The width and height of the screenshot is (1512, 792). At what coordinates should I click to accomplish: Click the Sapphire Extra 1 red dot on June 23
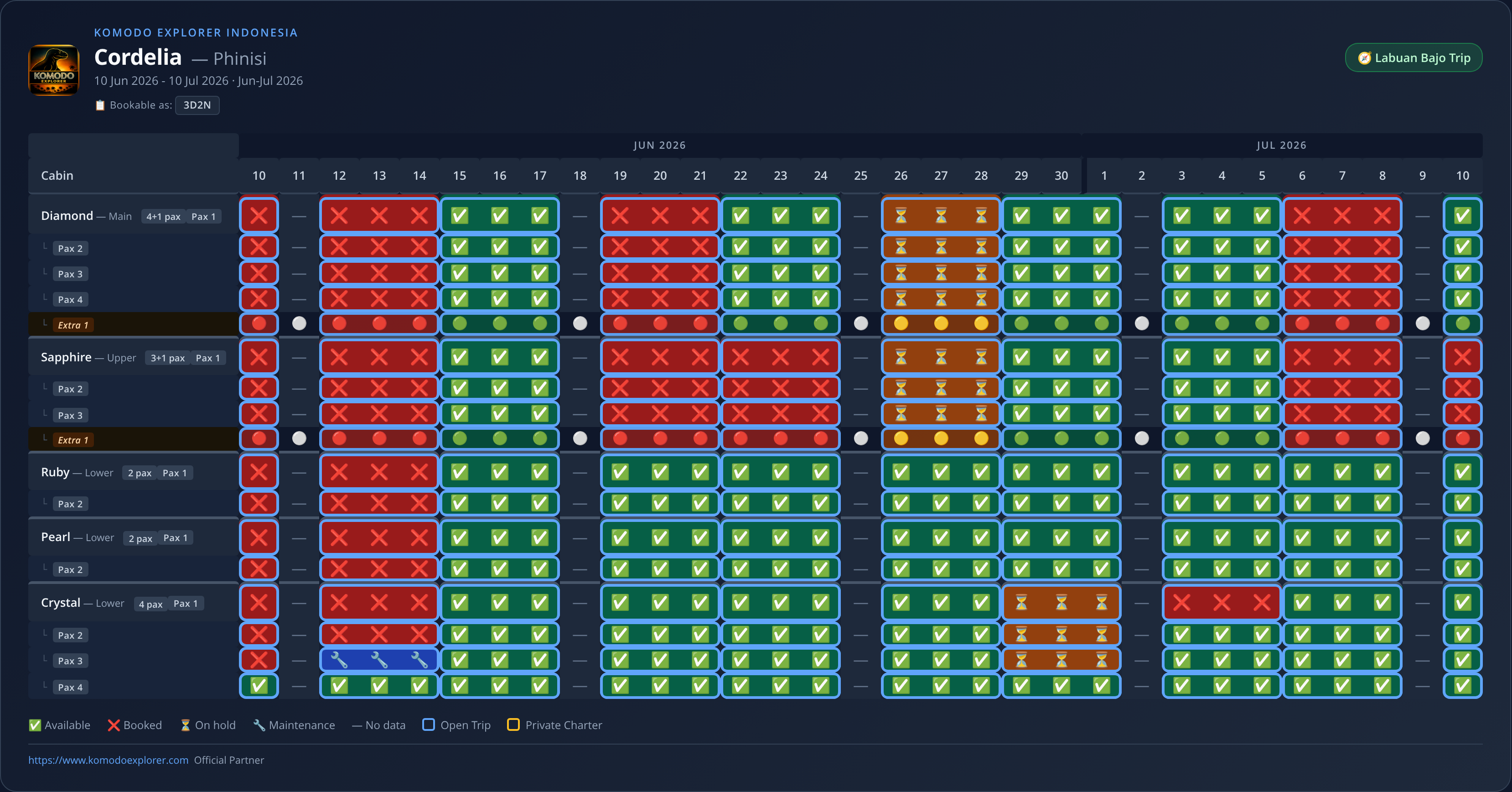click(x=780, y=438)
